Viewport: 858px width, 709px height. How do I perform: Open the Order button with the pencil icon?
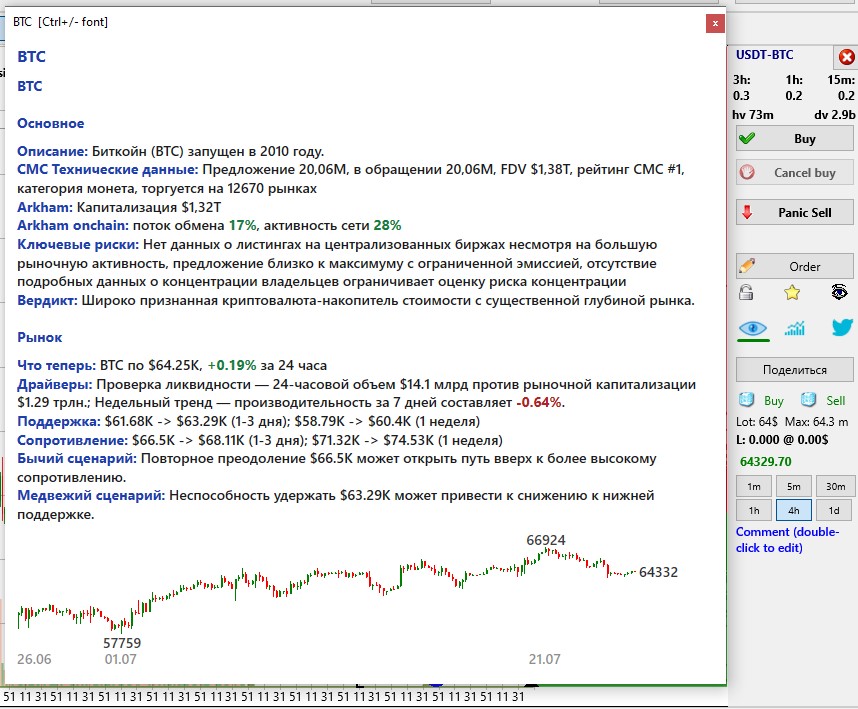pos(795,266)
